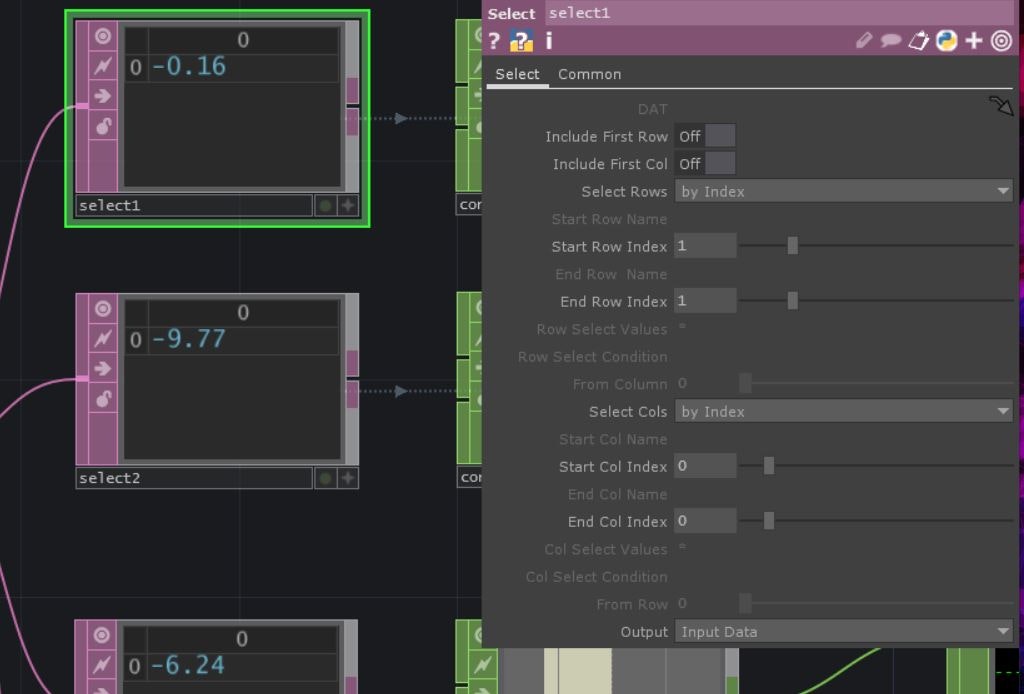Screen dimensions: 1024x694
Task: Click the Start Col Index slider handle
Action: click(769, 465)
